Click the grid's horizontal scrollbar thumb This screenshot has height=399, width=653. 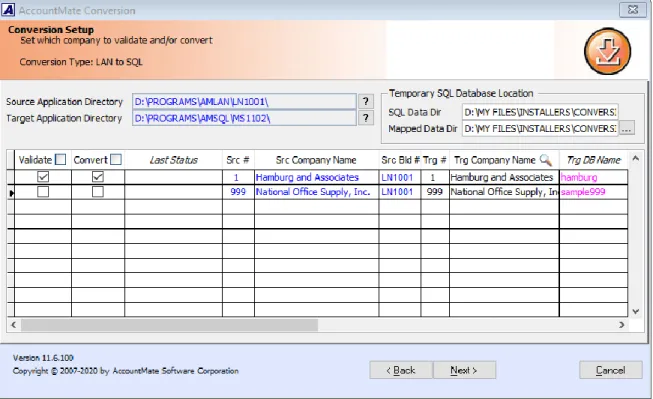pyautogui.click(x=169, y=325)
